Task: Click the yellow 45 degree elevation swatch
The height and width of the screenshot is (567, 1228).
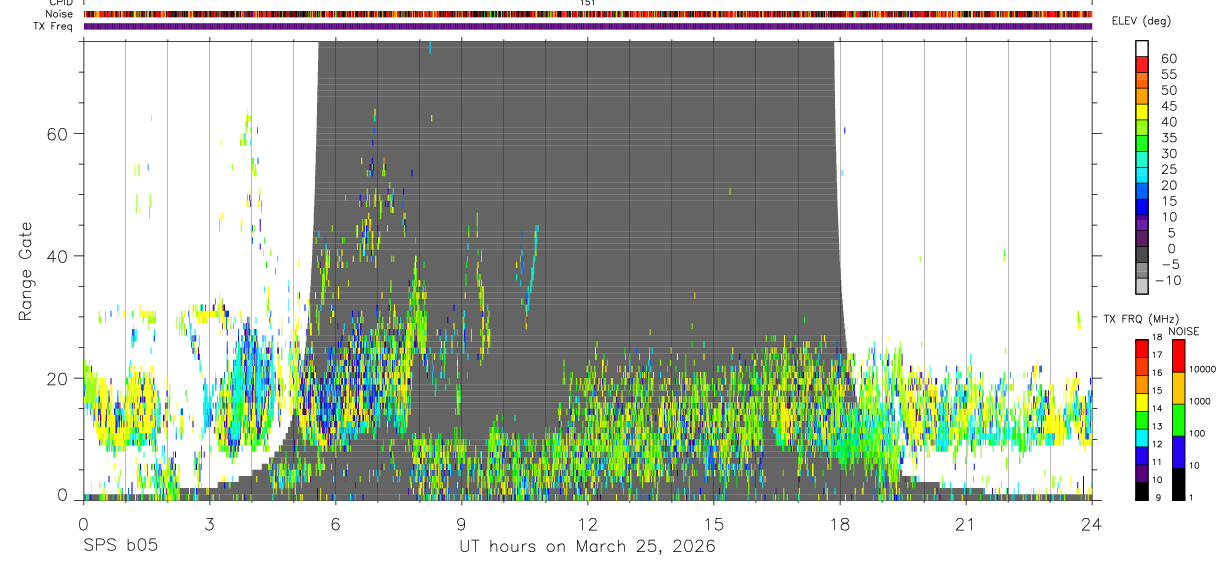Action: (1142, 113)
